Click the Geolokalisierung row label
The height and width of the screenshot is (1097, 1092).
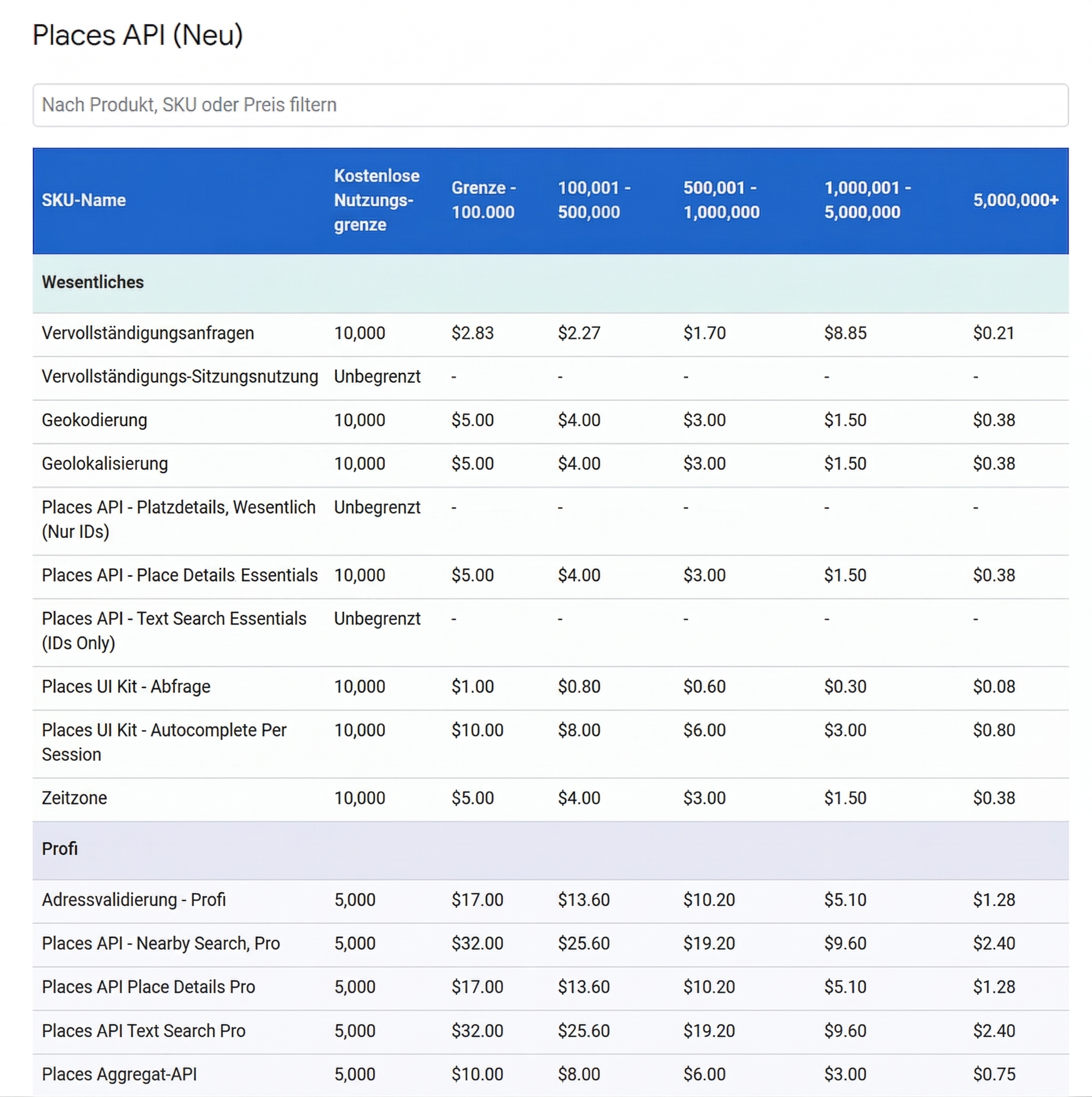(105, 463)
